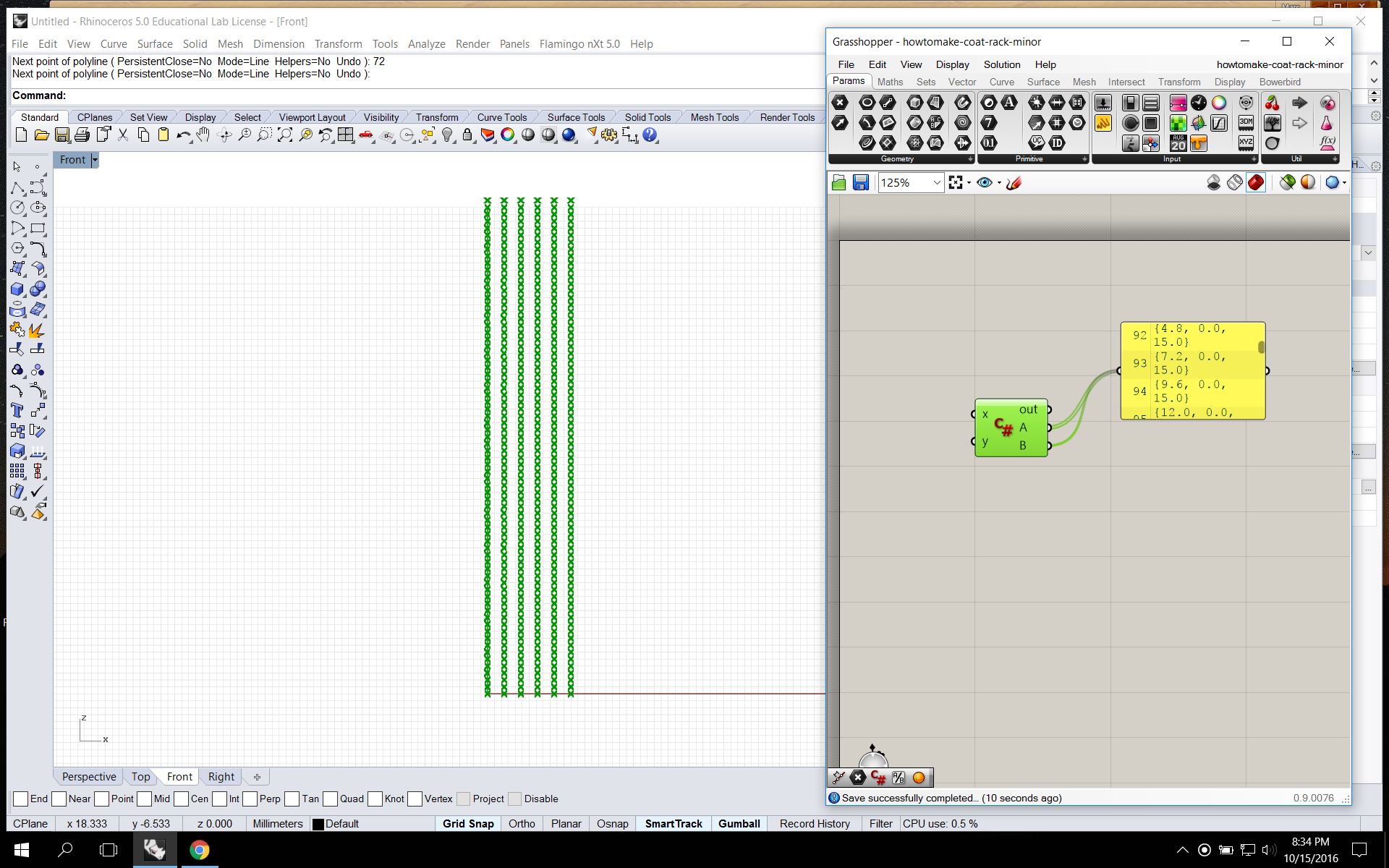Viewport: 1389px width, 868px height.
Task: Activate the Grasshopper sketch pencil tool
Action: click(1014, 183)
